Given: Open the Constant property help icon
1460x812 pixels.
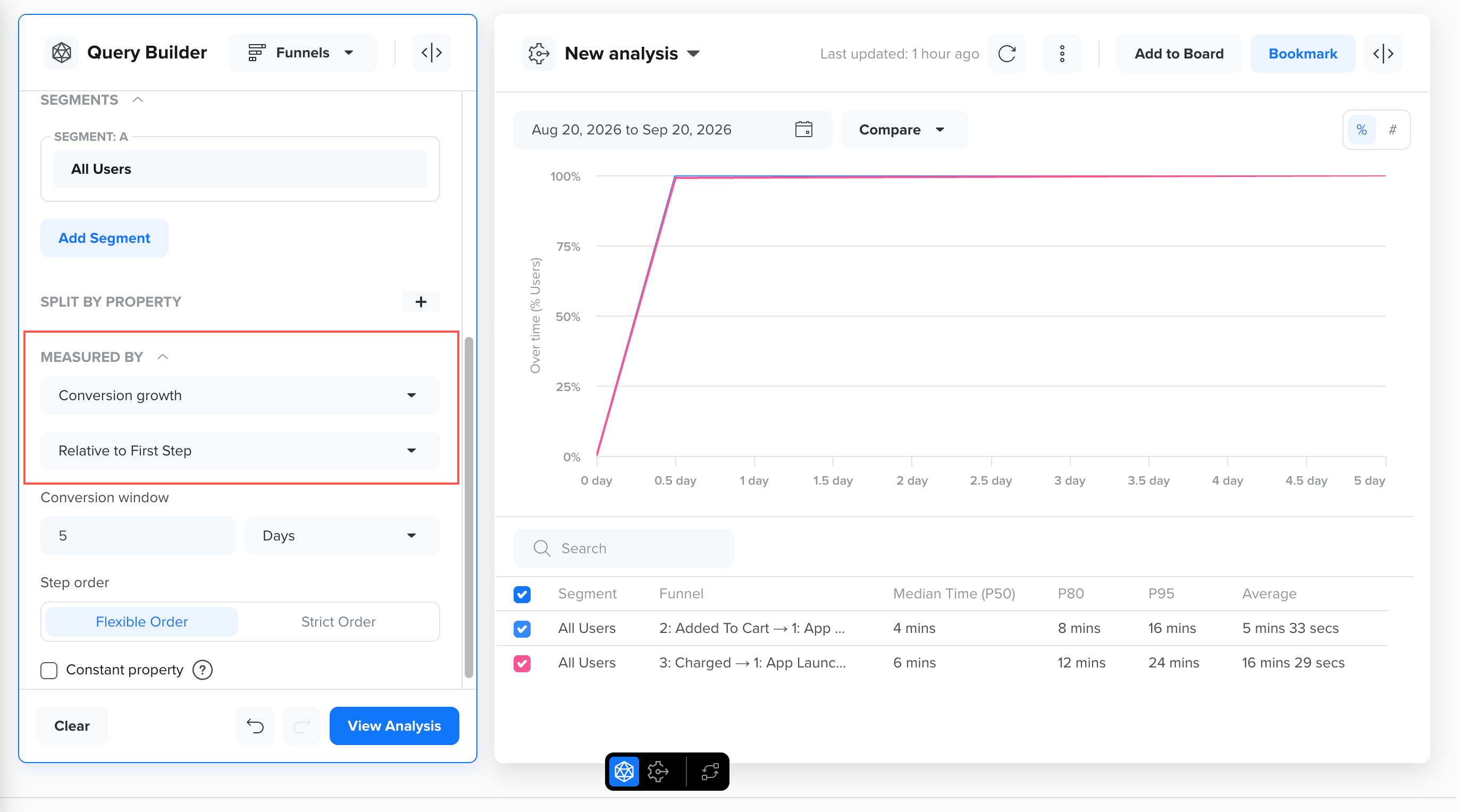Looking at the screenshot, I should [203, 670].
